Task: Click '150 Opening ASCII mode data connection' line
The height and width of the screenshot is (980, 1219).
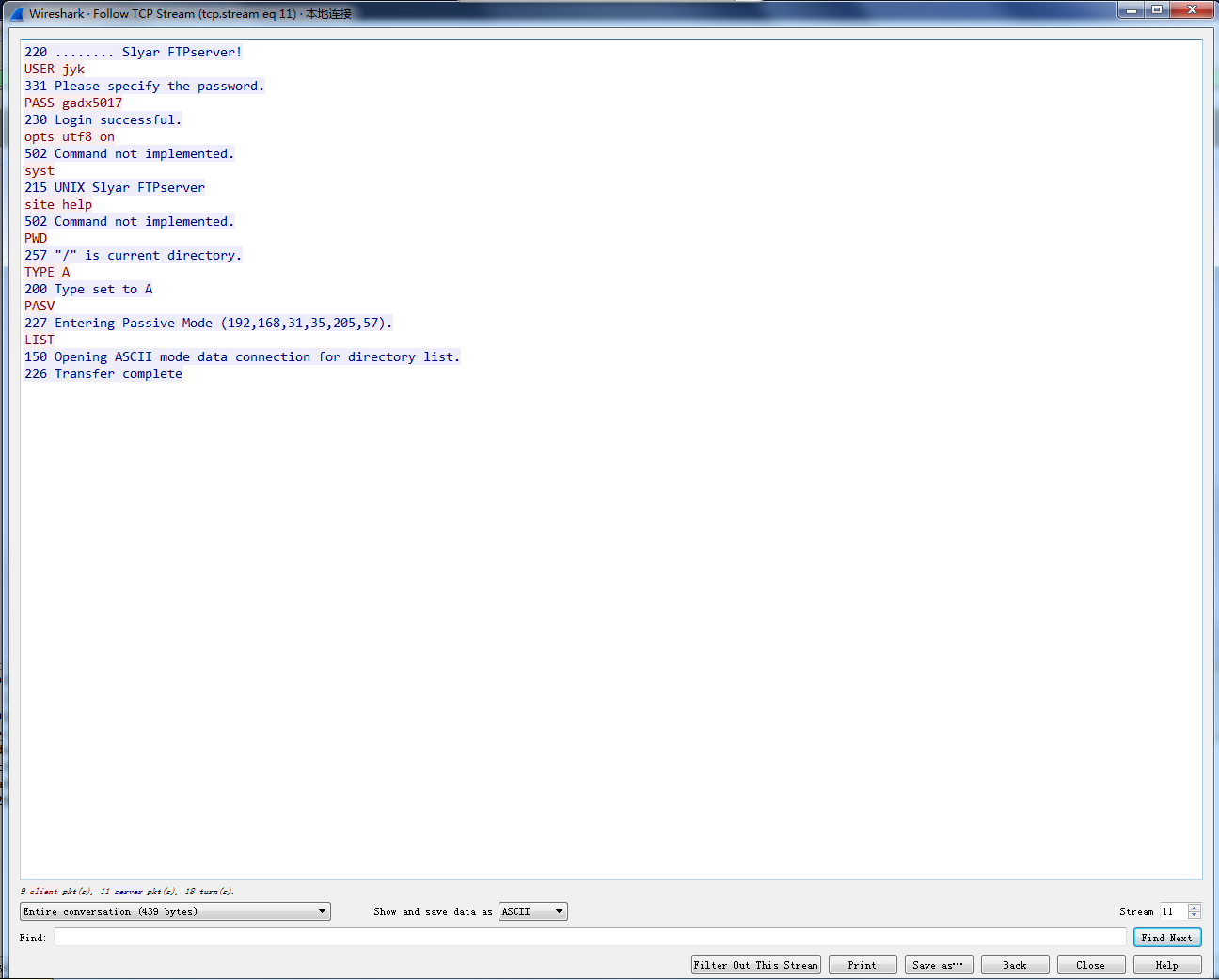Action: [243, 356]
